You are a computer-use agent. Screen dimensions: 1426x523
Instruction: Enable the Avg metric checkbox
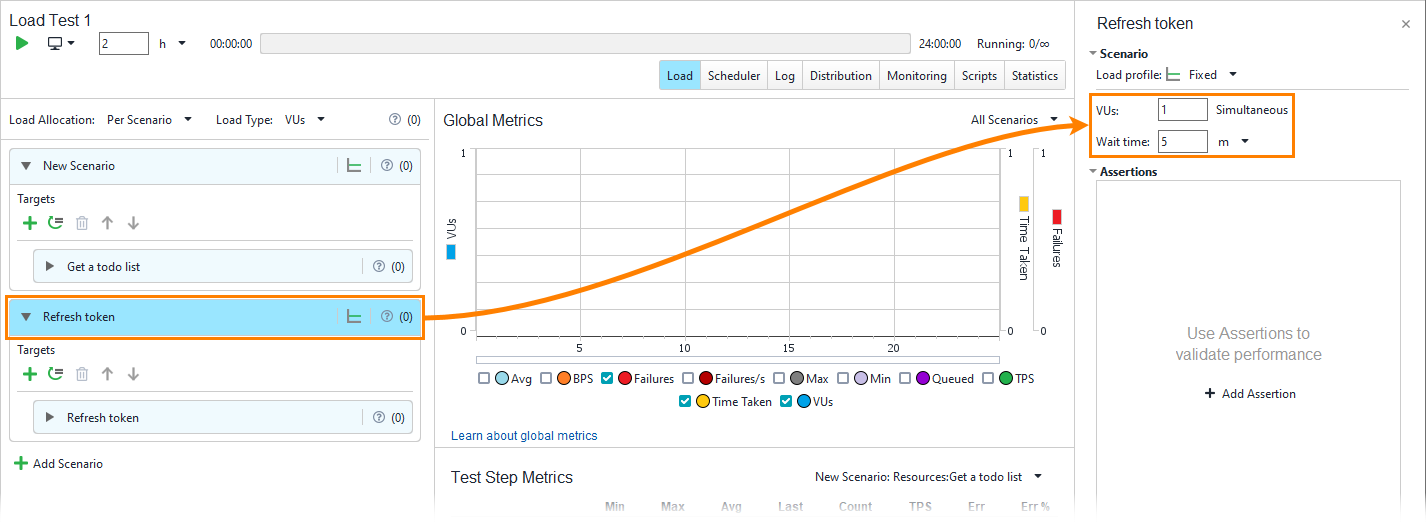[484, 379]
